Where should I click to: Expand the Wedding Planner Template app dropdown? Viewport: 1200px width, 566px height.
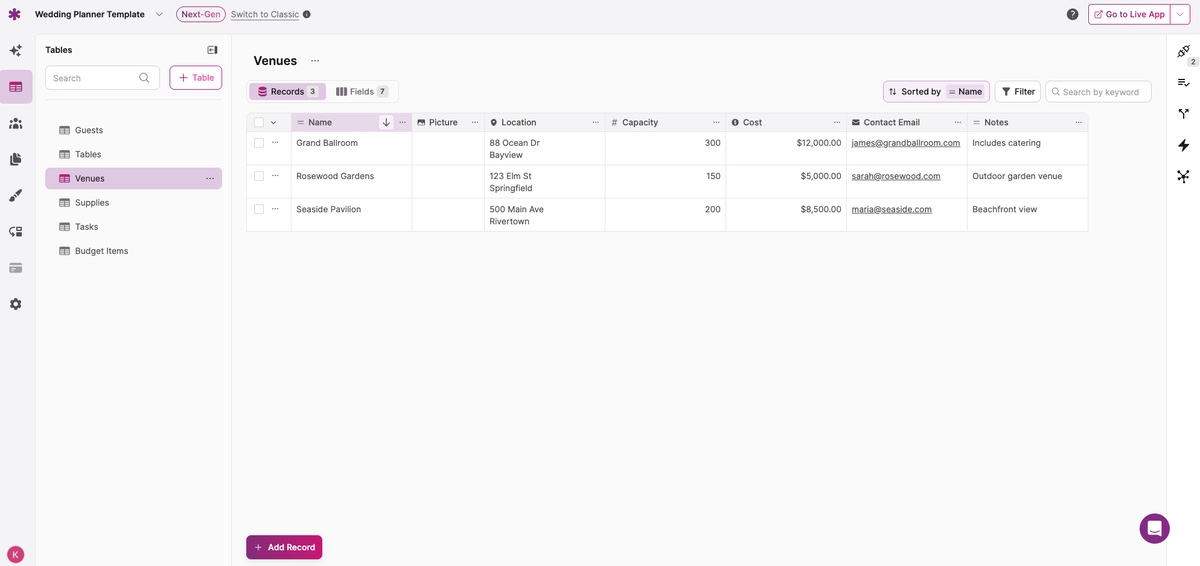159,14
